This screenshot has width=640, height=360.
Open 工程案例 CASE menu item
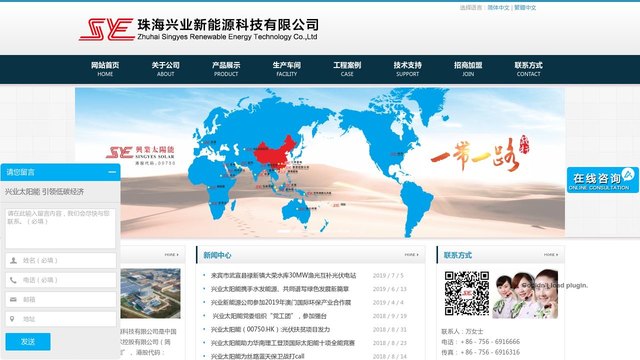[347, 69]
